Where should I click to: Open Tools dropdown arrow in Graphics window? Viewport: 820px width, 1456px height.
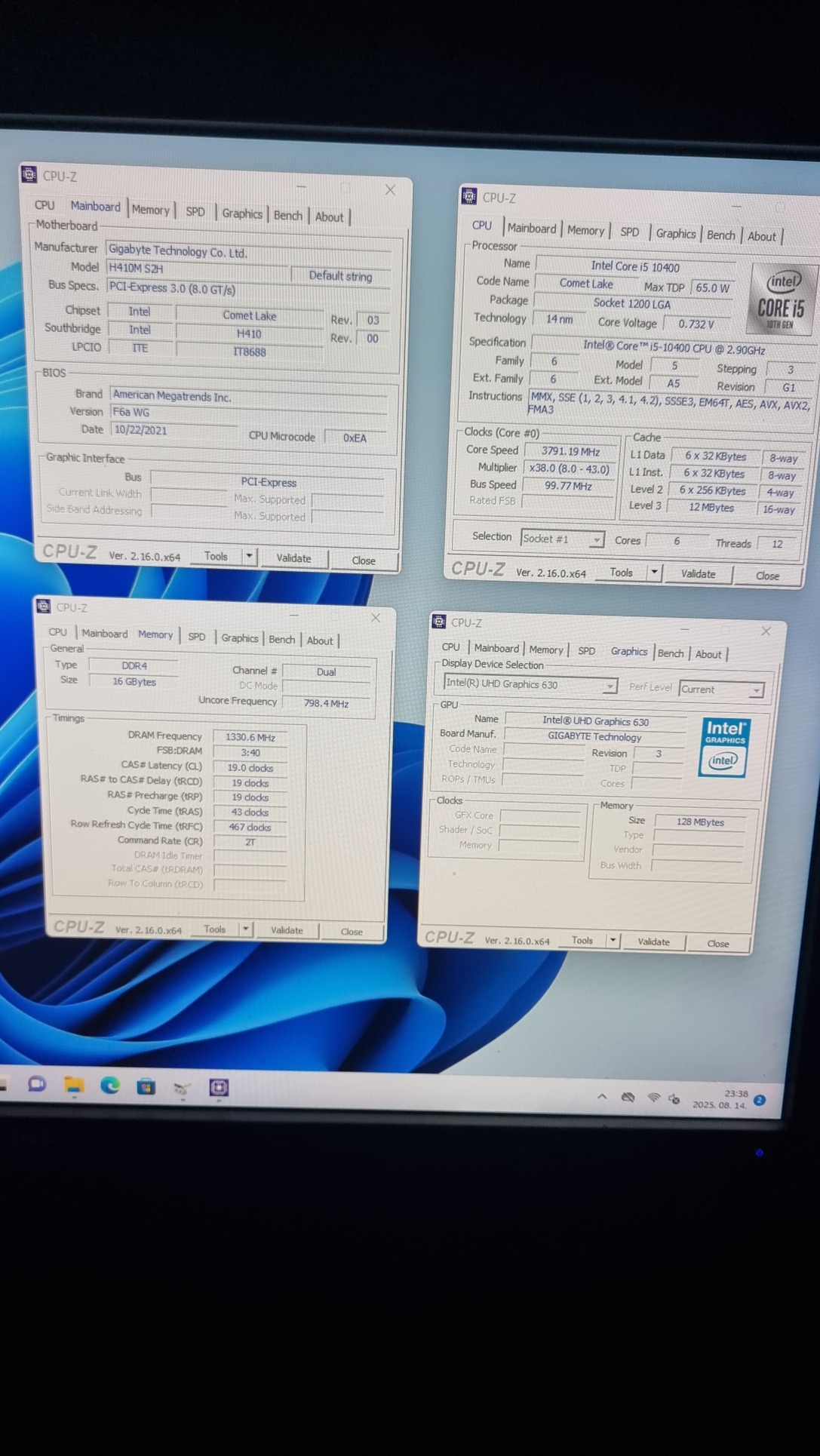[x=613, y=941]
